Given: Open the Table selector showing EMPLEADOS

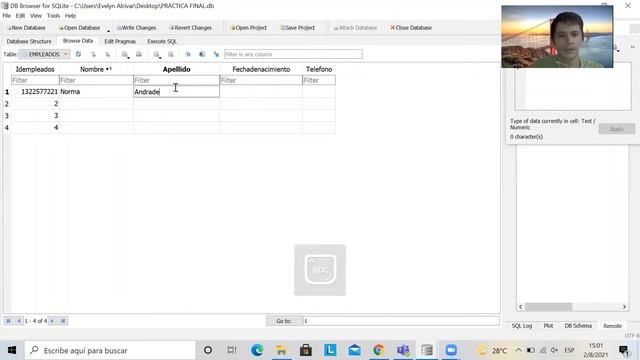Looking at the screenshot, I should pos(44,54).
